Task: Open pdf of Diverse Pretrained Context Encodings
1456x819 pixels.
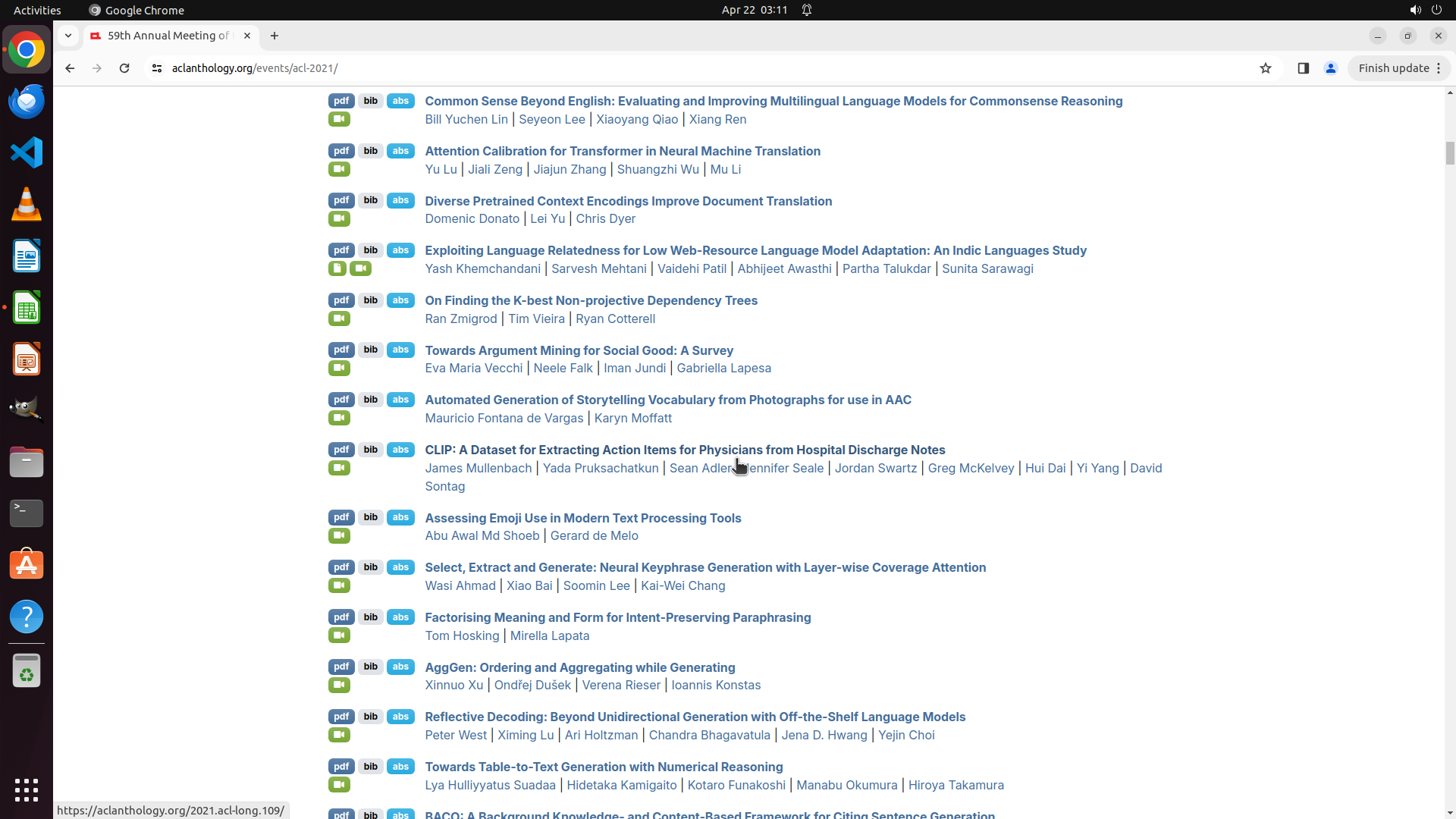Action: click(x=341, y=200)
